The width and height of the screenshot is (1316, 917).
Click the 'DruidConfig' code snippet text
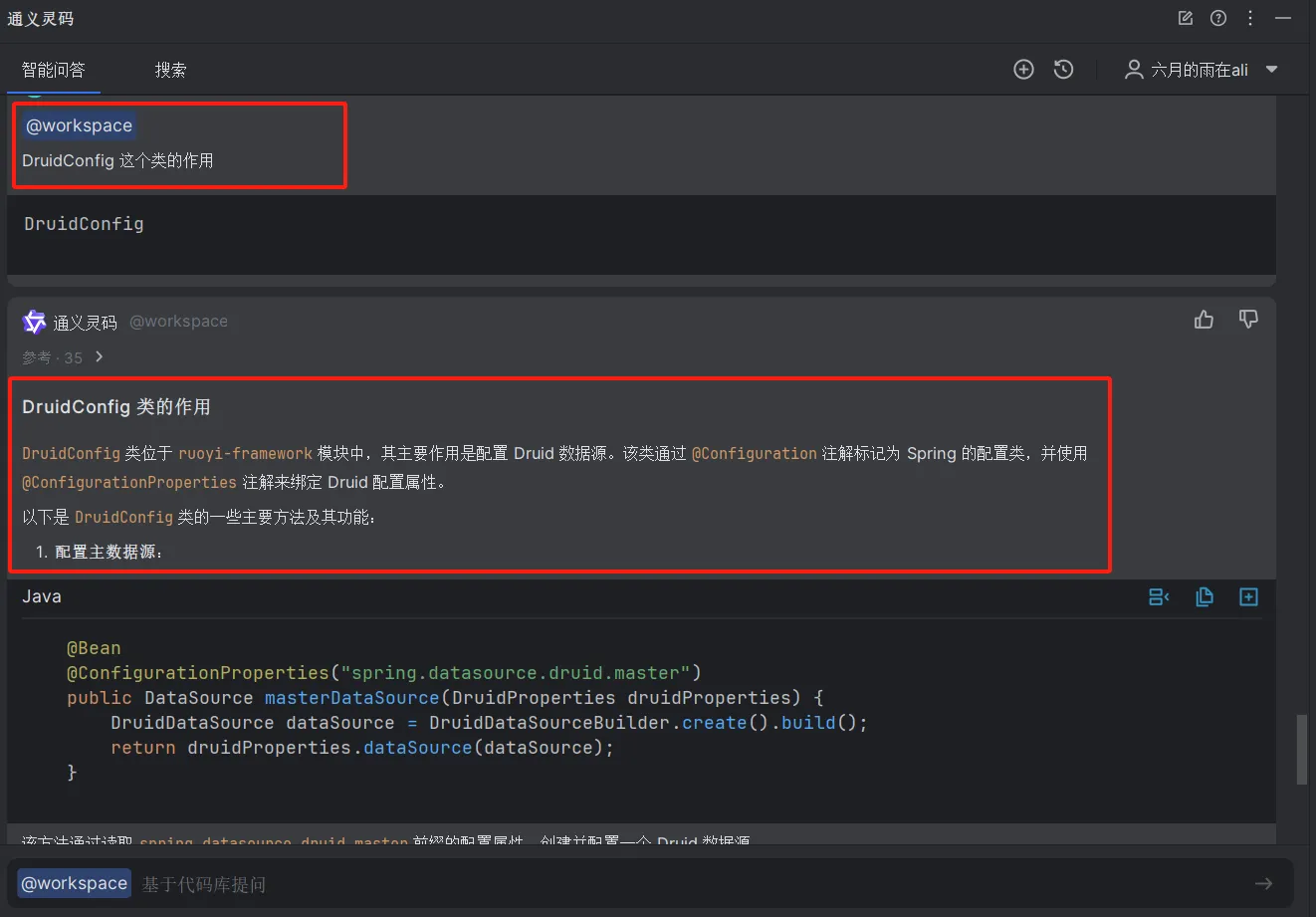[84, 223]
